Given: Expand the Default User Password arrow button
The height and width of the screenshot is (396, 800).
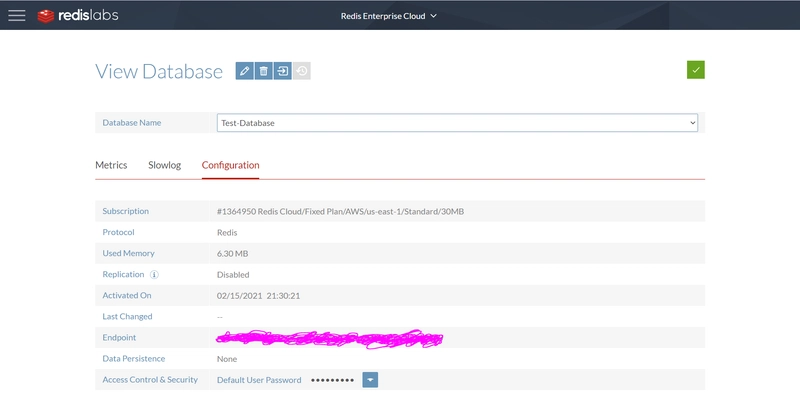Looking at the screenshot, I should point(370,380).
